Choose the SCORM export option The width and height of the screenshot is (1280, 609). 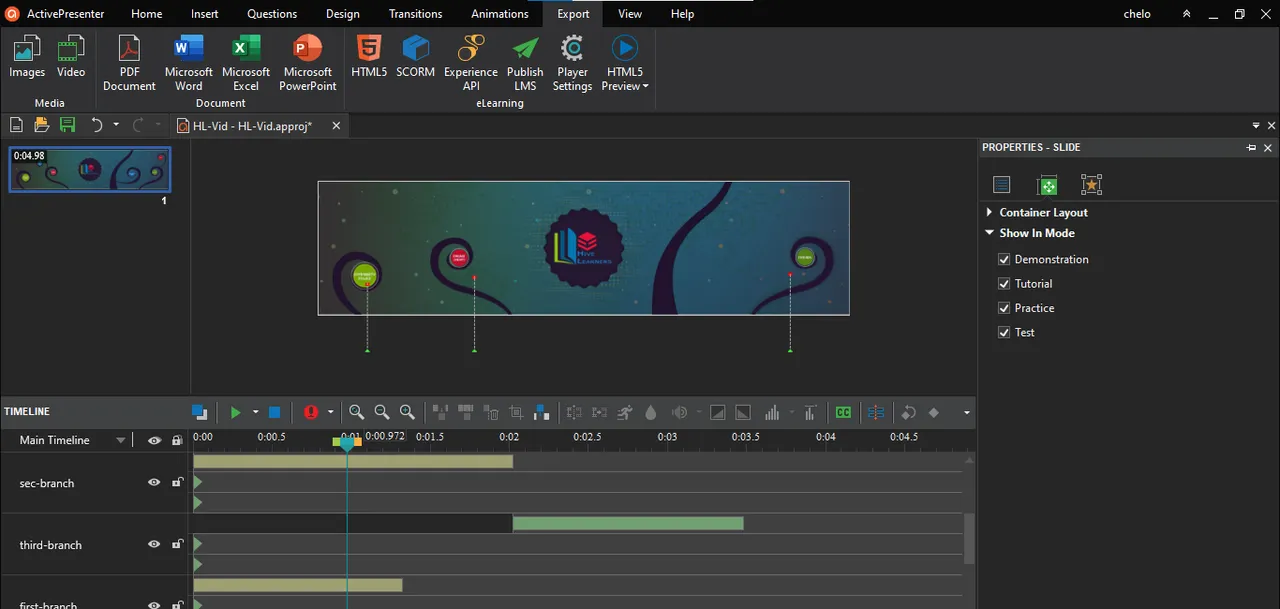click(x=415, y=57)
